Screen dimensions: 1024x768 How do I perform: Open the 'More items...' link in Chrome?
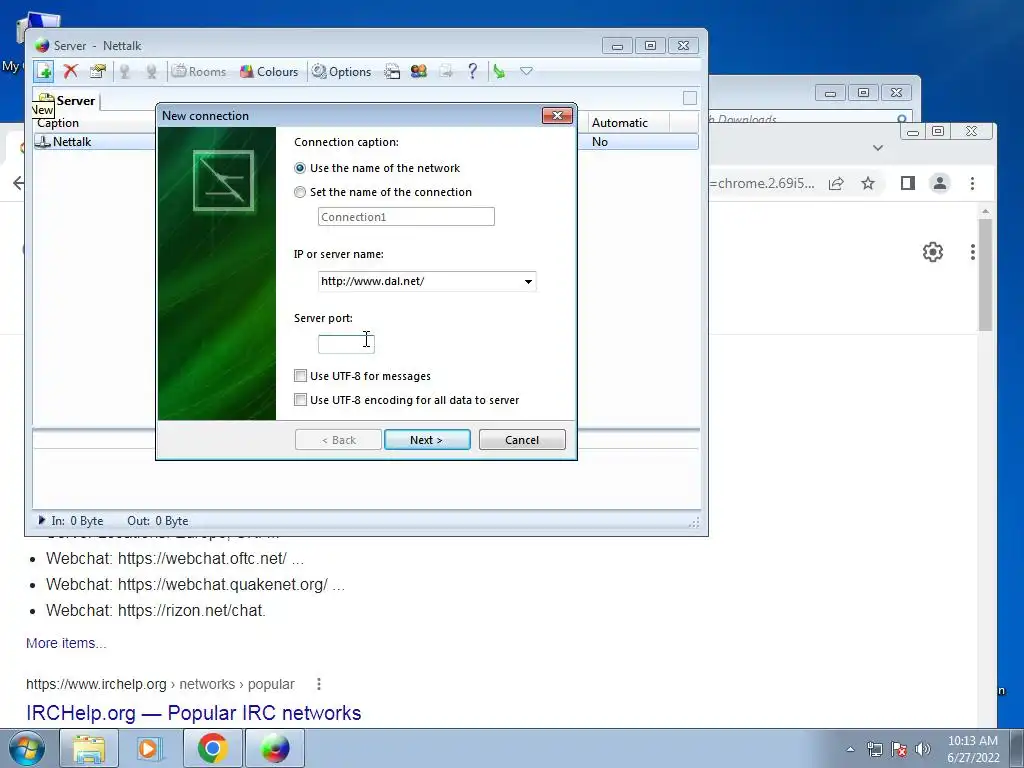click(66, 643)
